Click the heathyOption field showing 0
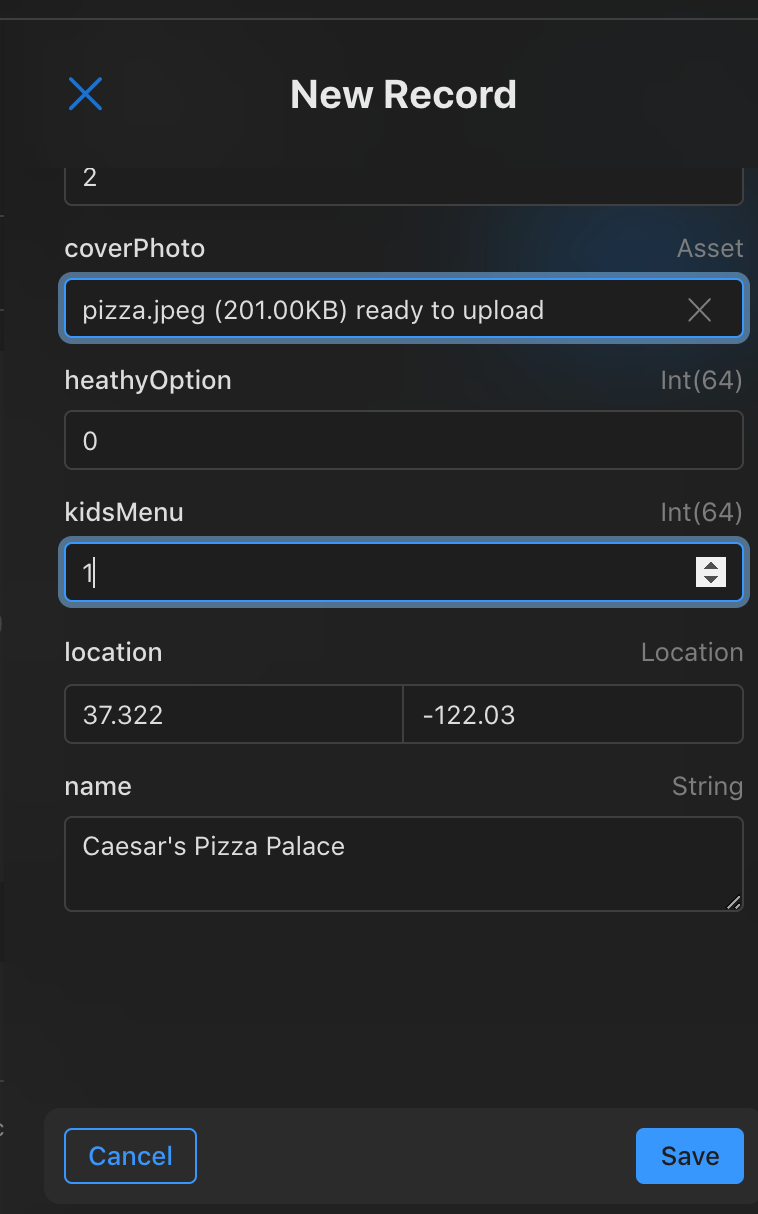This screenshot has width=758, height=1214. (350, 440)
